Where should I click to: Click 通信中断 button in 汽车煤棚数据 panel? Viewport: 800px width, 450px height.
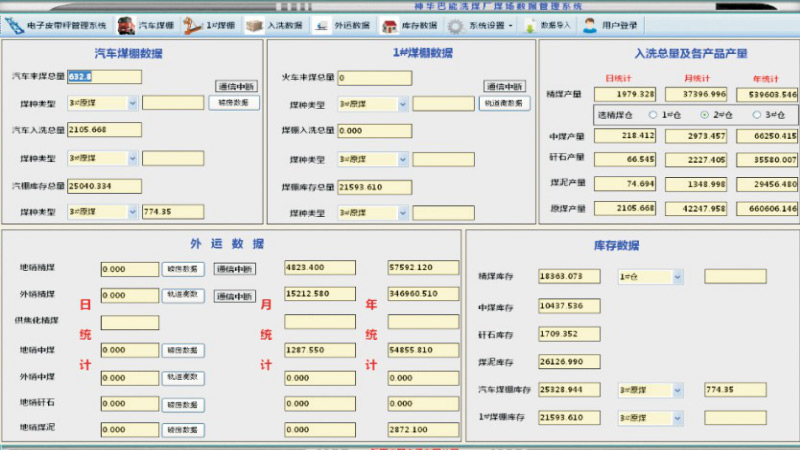point(235,86)
